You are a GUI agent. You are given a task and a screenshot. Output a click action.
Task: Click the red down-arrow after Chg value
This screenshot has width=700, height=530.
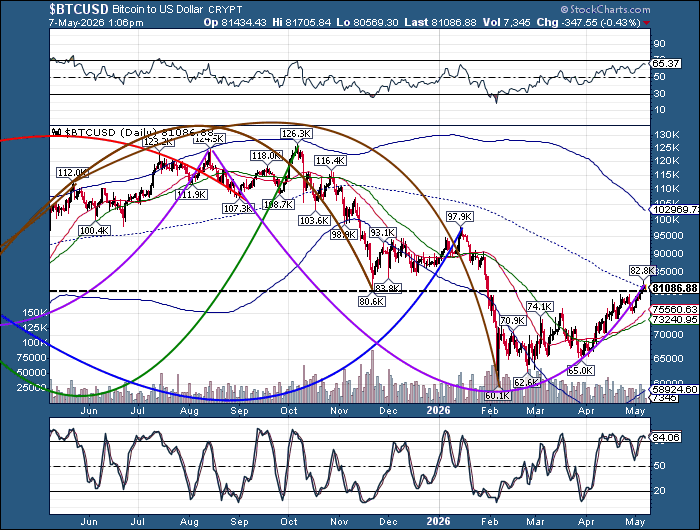click(x=646, y=22)
